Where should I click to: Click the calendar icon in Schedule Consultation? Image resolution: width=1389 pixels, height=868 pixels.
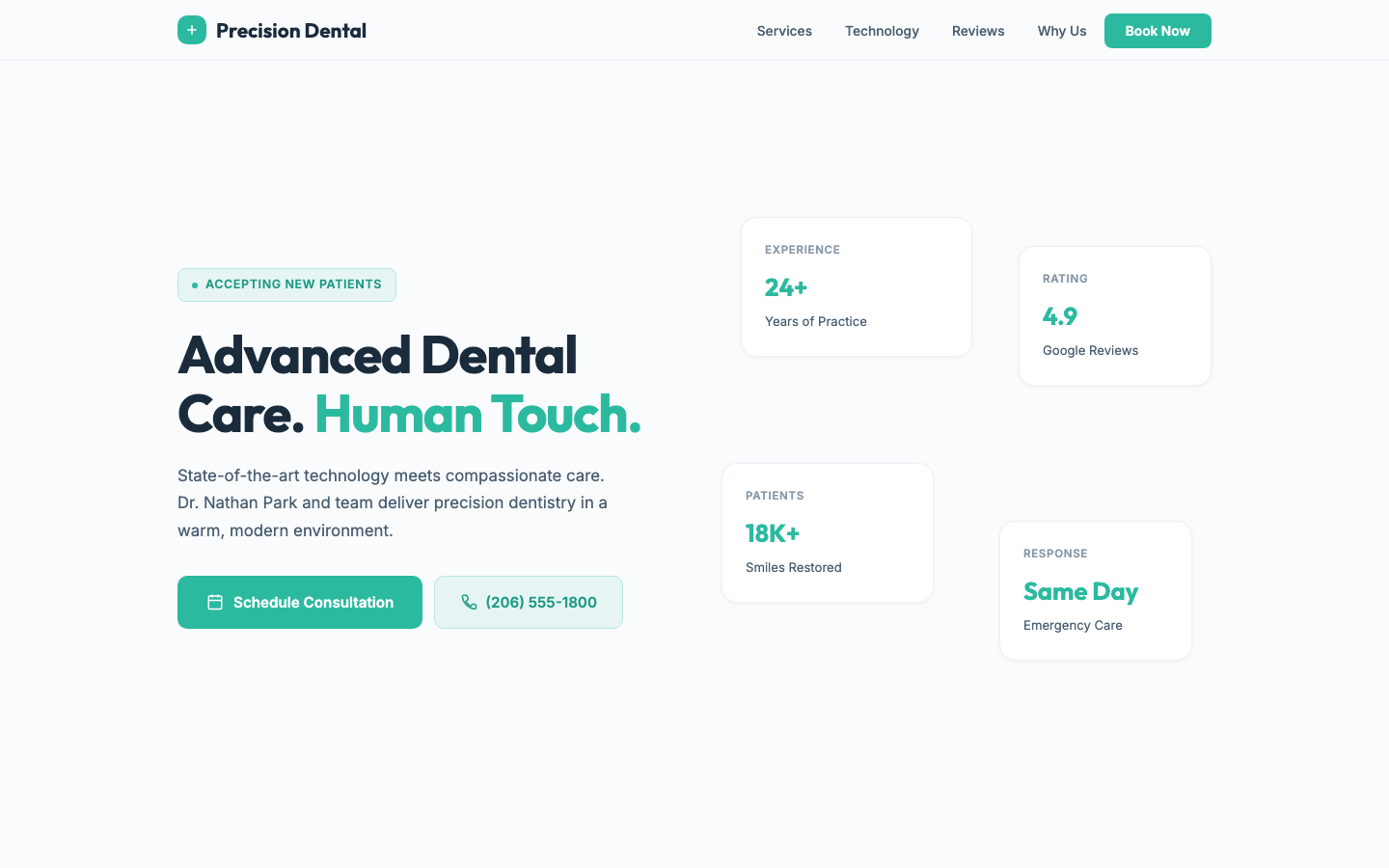(x=214, y=602)
